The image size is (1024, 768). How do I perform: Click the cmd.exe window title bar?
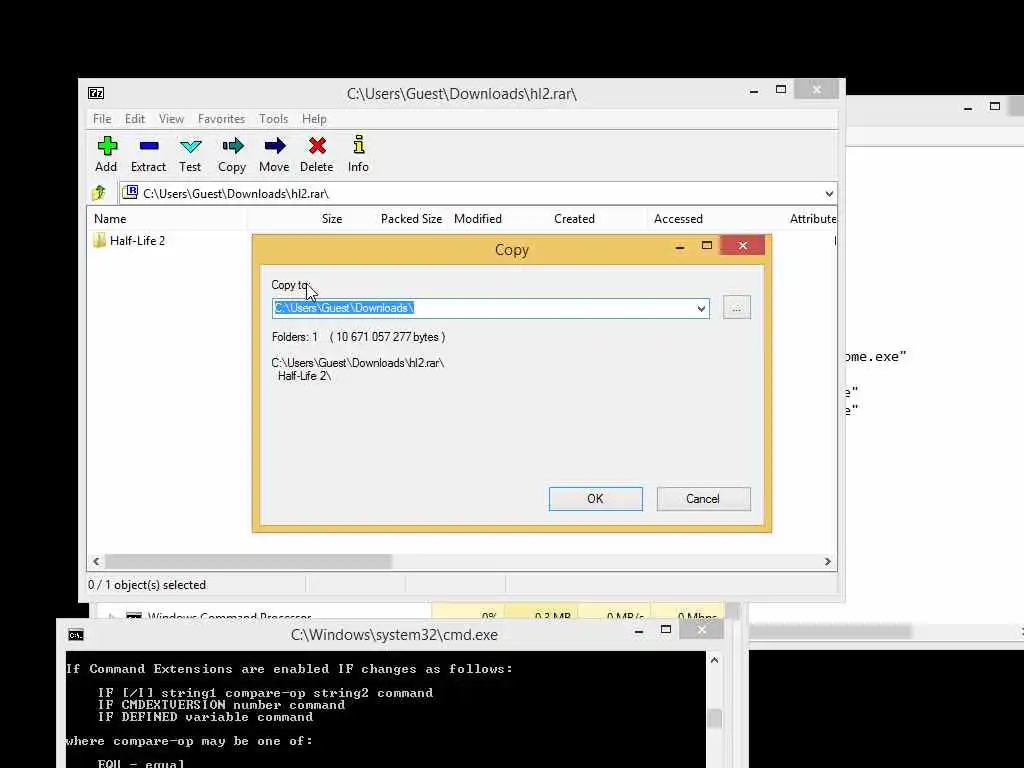(394, 635)
